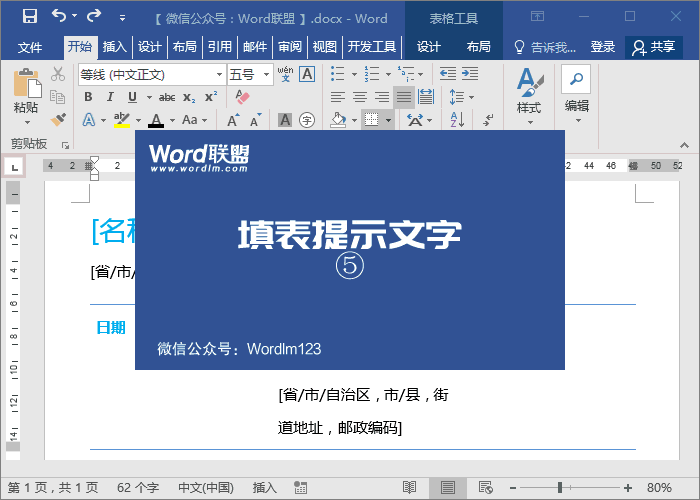Open the 样式 styles gallery
700x500 pixels.
pyautogui.click(x=529, y=96)
